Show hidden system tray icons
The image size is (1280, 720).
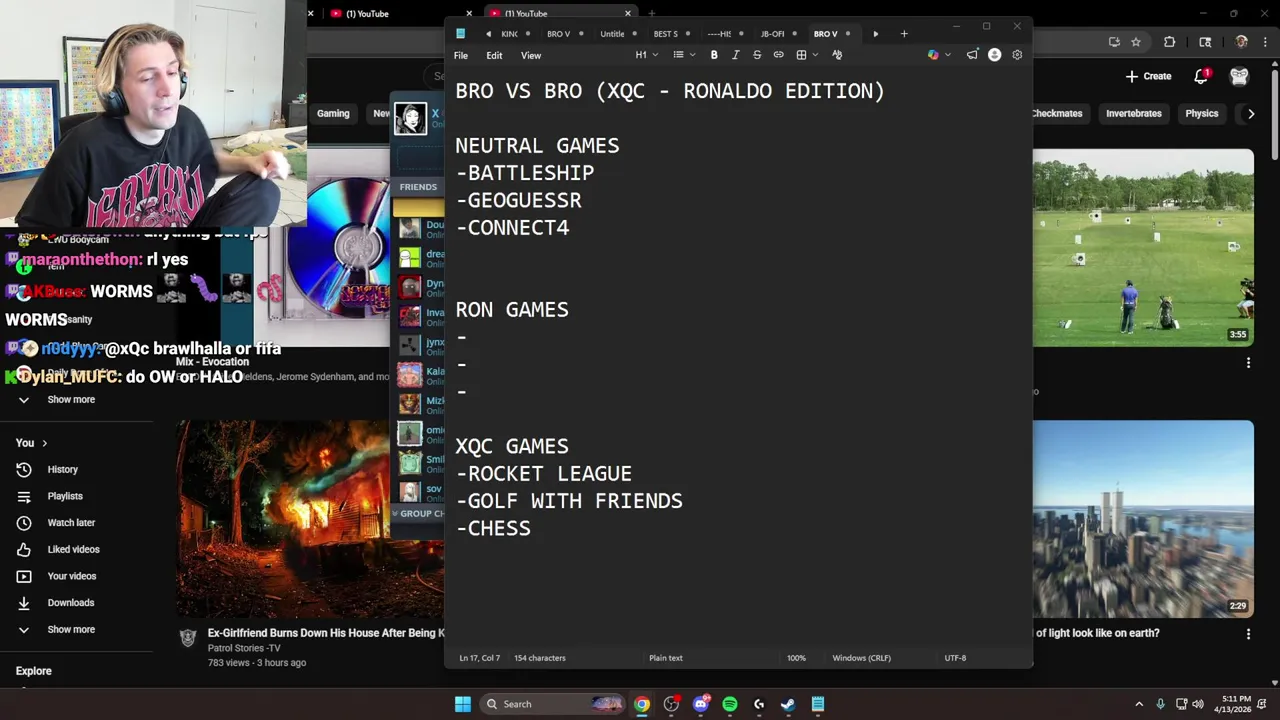click(x=1139, y=704)
